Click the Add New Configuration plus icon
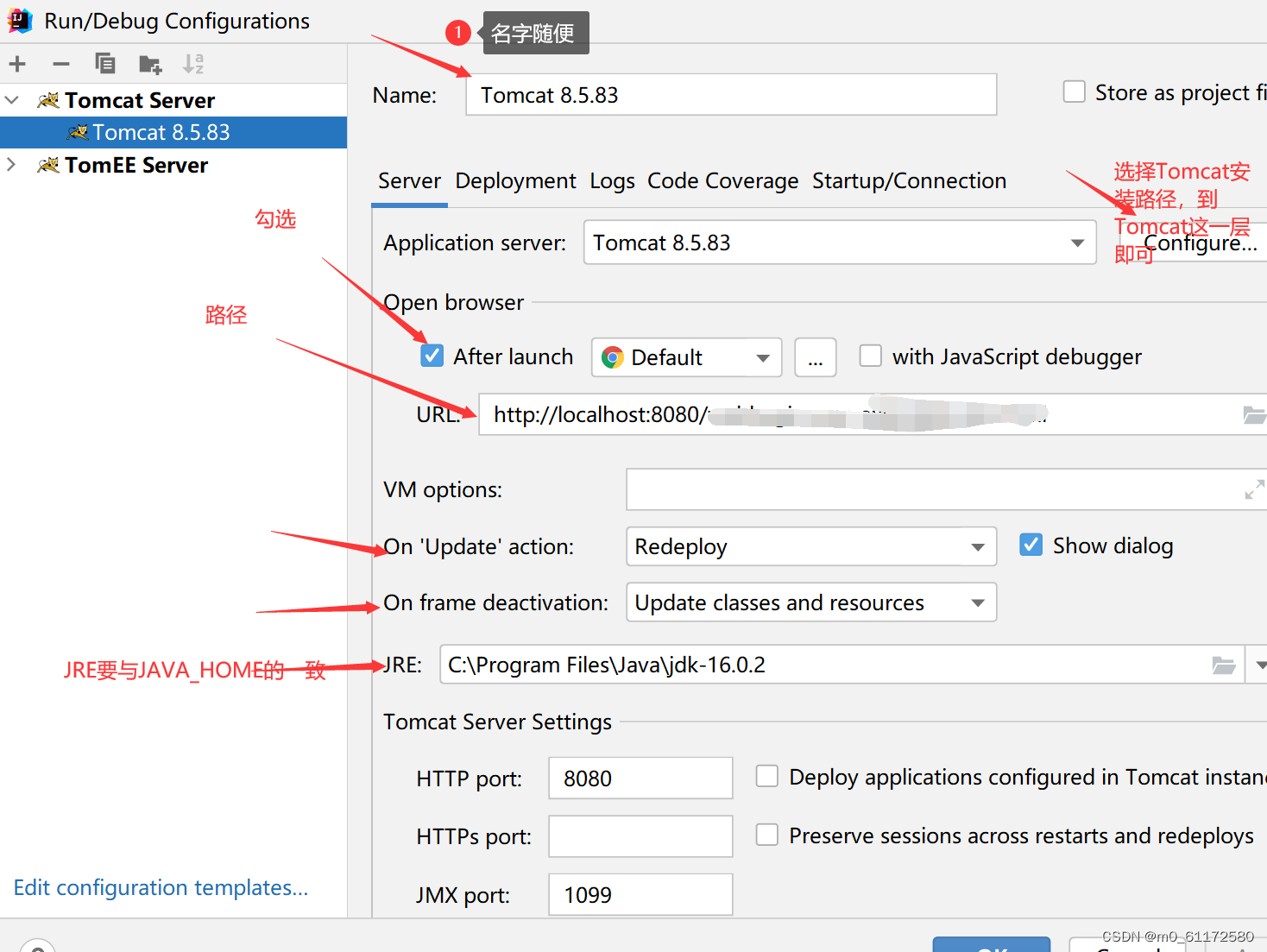Viewport: 1267px width, 952px height. [17, 63]
